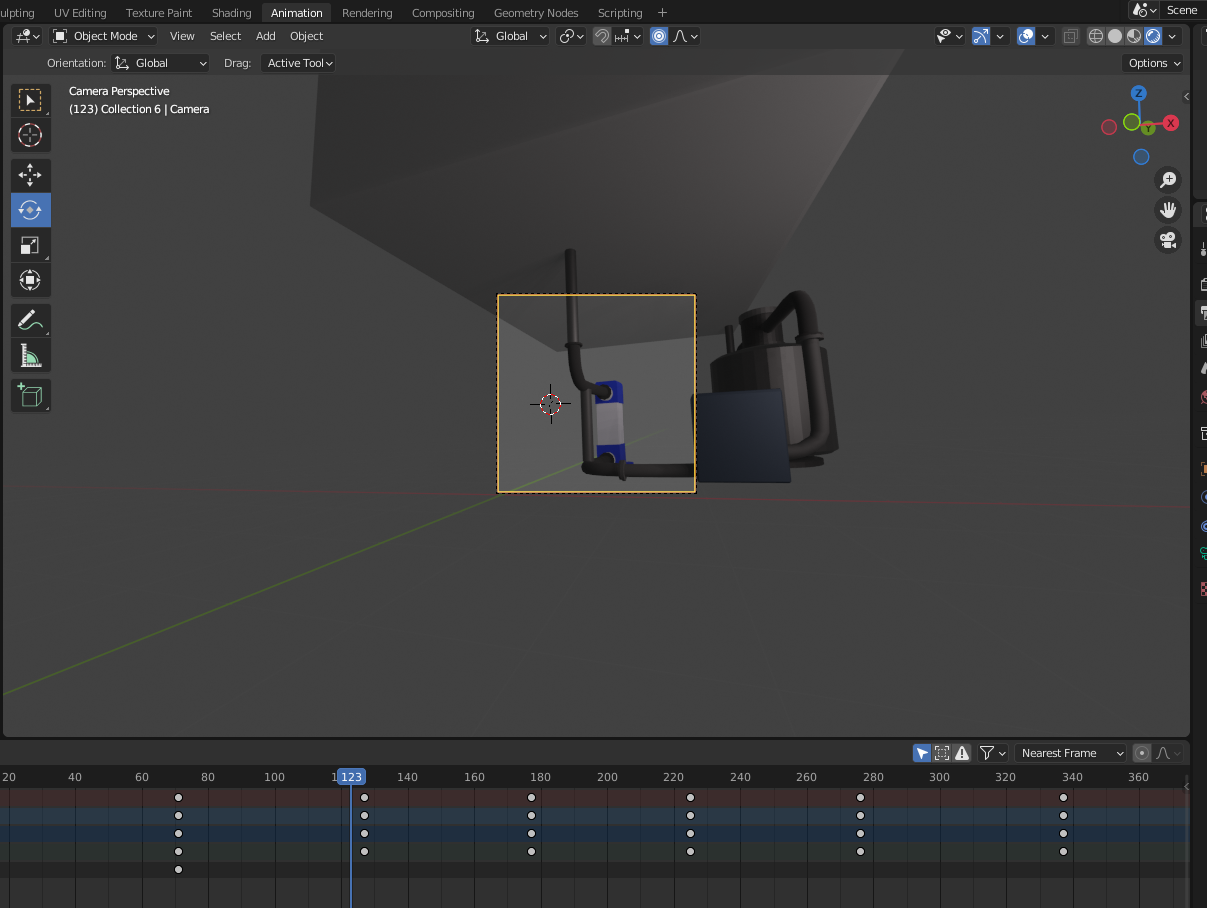1207x908 pixels.
Task: Toggle camera view with camera icon
Action: (x=1168, y=240)
